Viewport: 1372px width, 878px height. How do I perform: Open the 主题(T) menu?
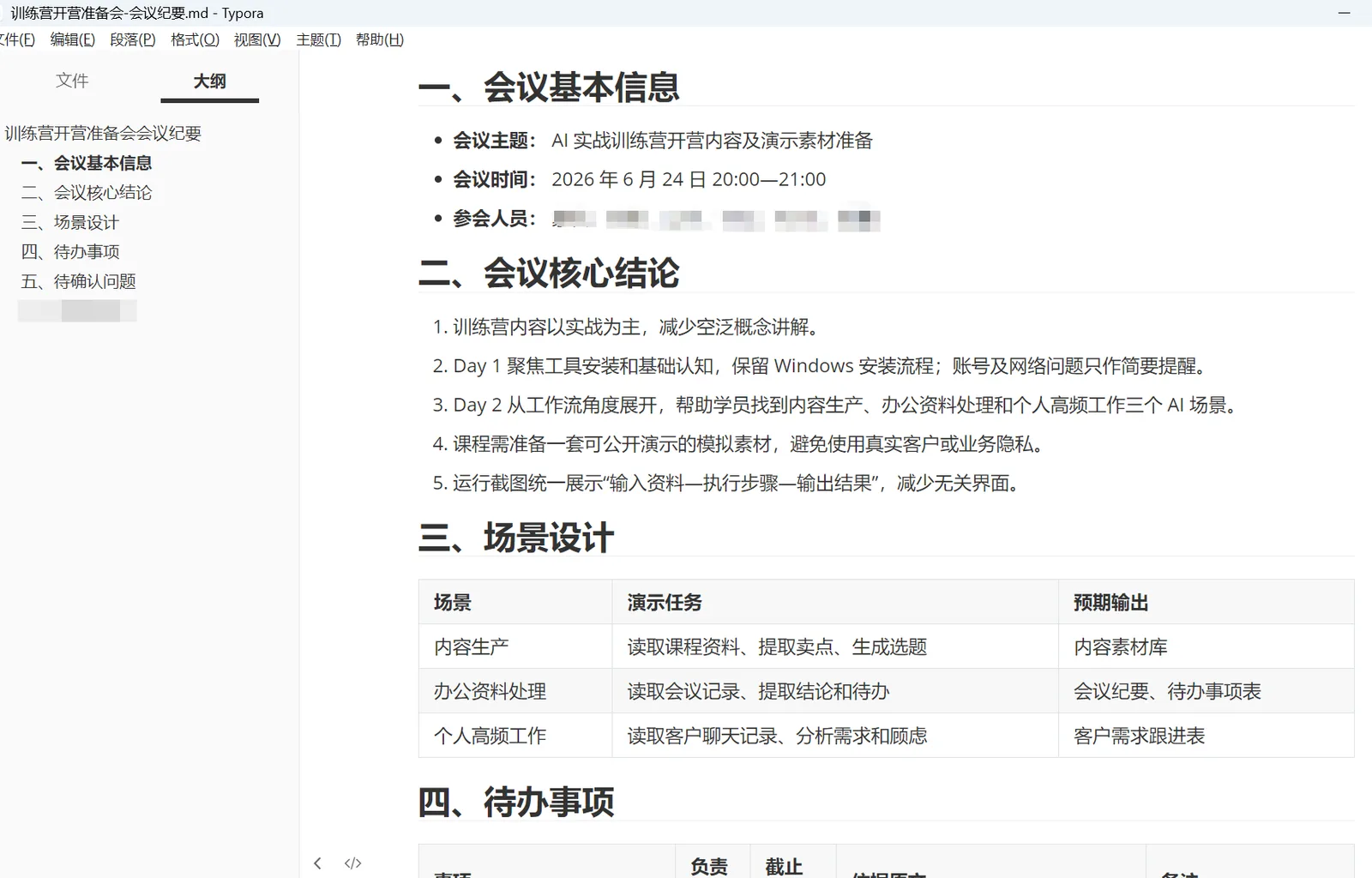[318, 39]
